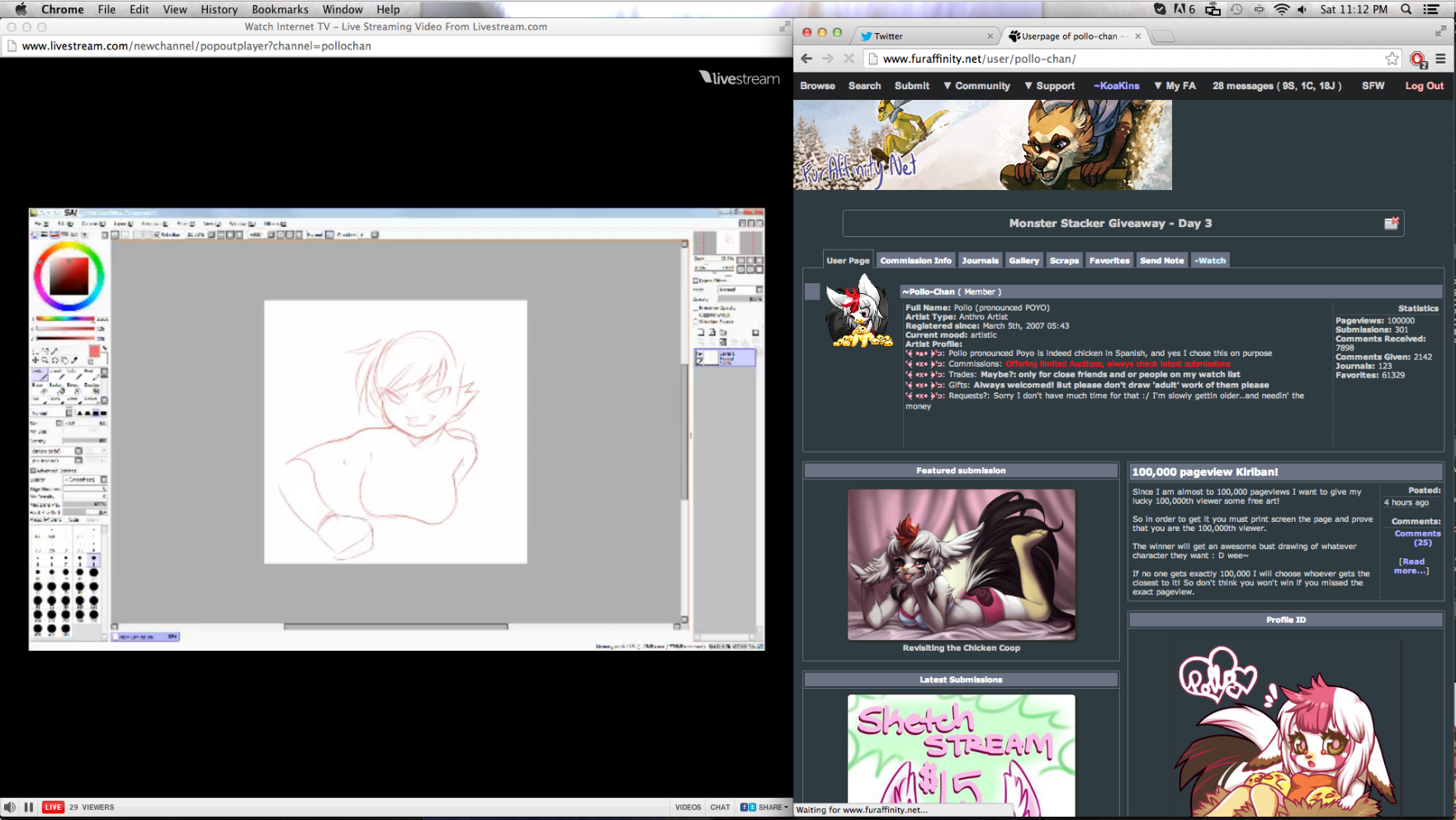Viewport: 1456px width, 820px height.
Task: Close the Twitter tab
Action: [x=990, y=36]
